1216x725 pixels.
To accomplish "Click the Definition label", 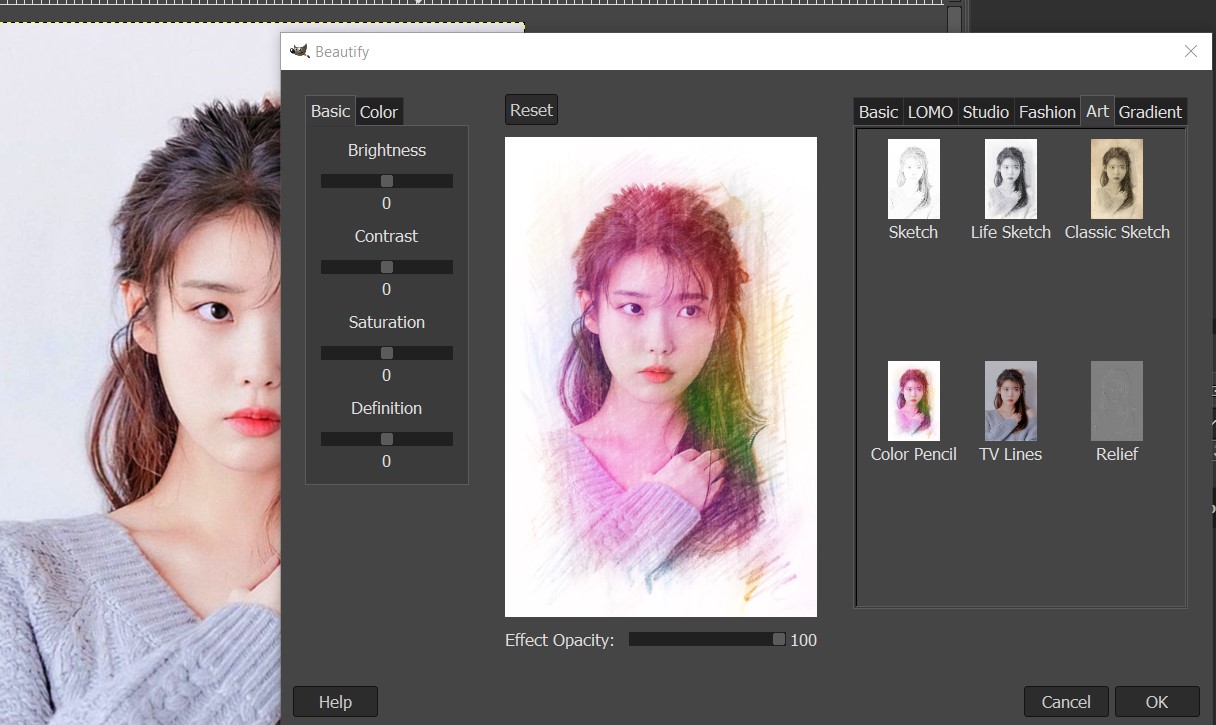I will 387,408.
